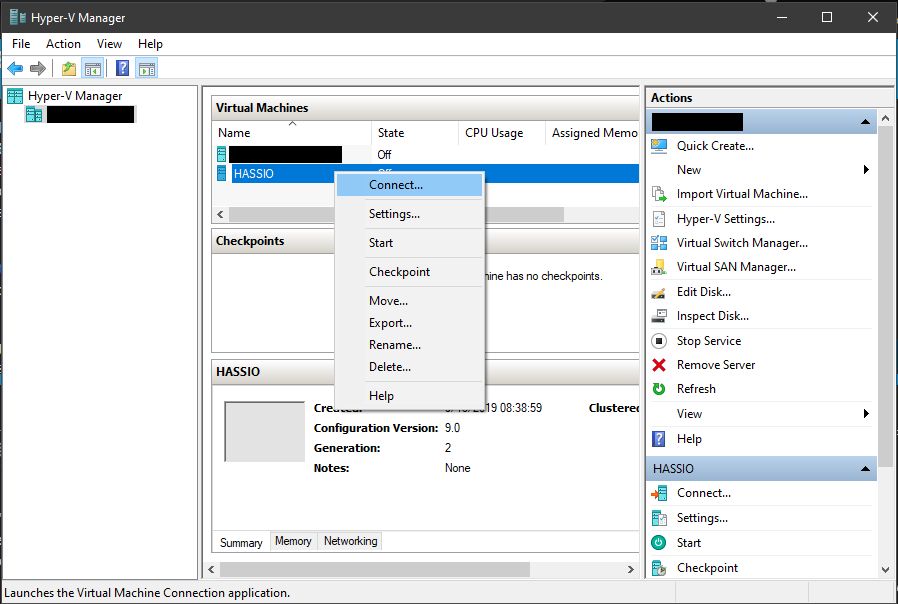Select Hyper-V Manager root tree node
898x604 pixels.
click(x=75, y=96)
